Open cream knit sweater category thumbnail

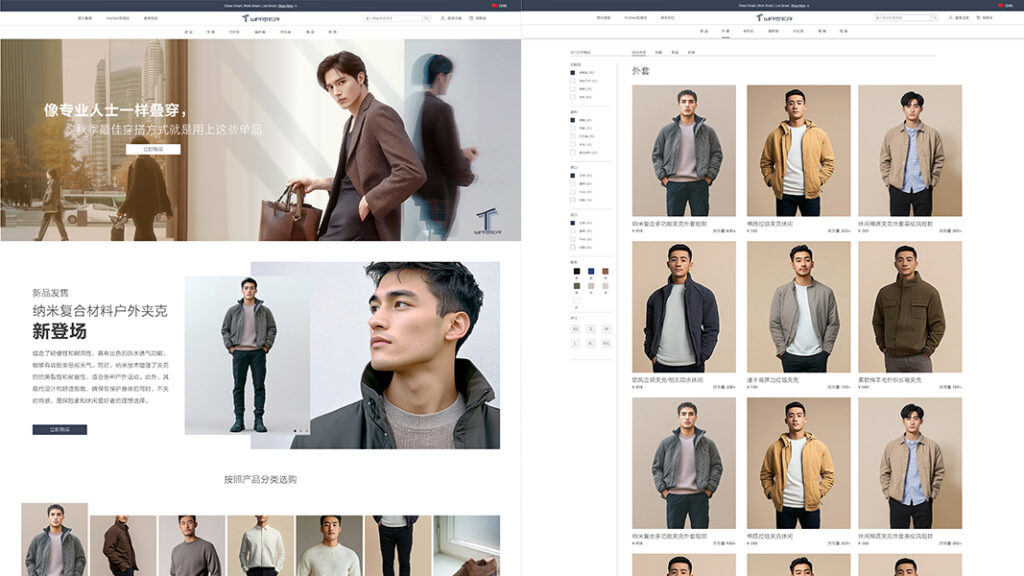coord(329,546)
